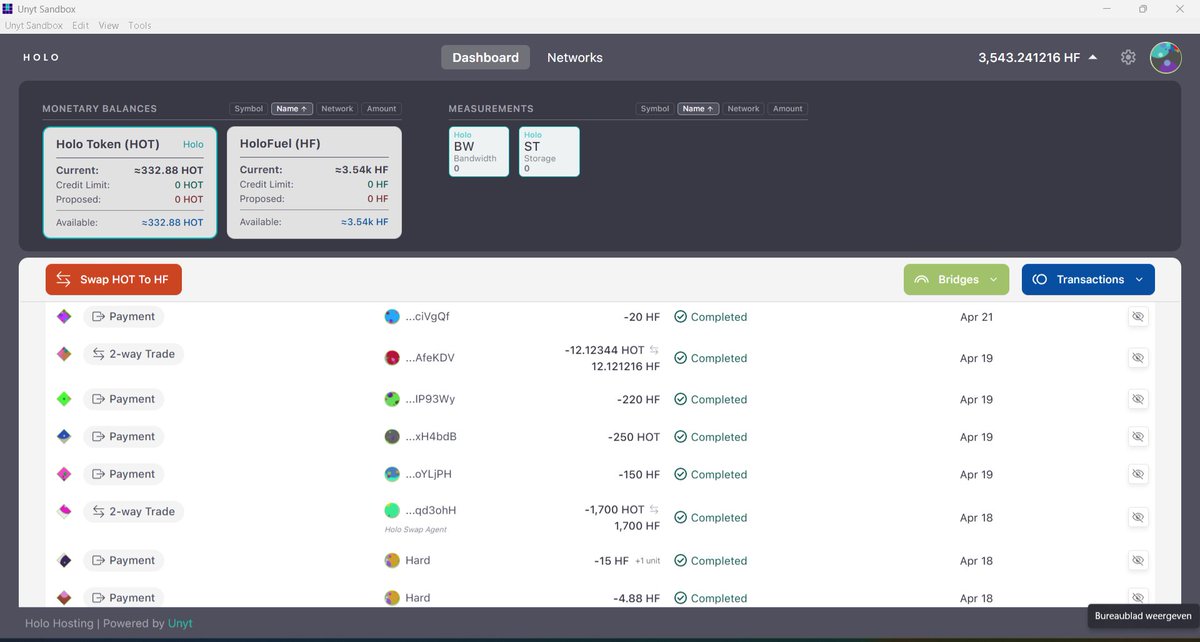1200x642 pixels.
Task: Open the Edit menu
Action: click(80, 25)
